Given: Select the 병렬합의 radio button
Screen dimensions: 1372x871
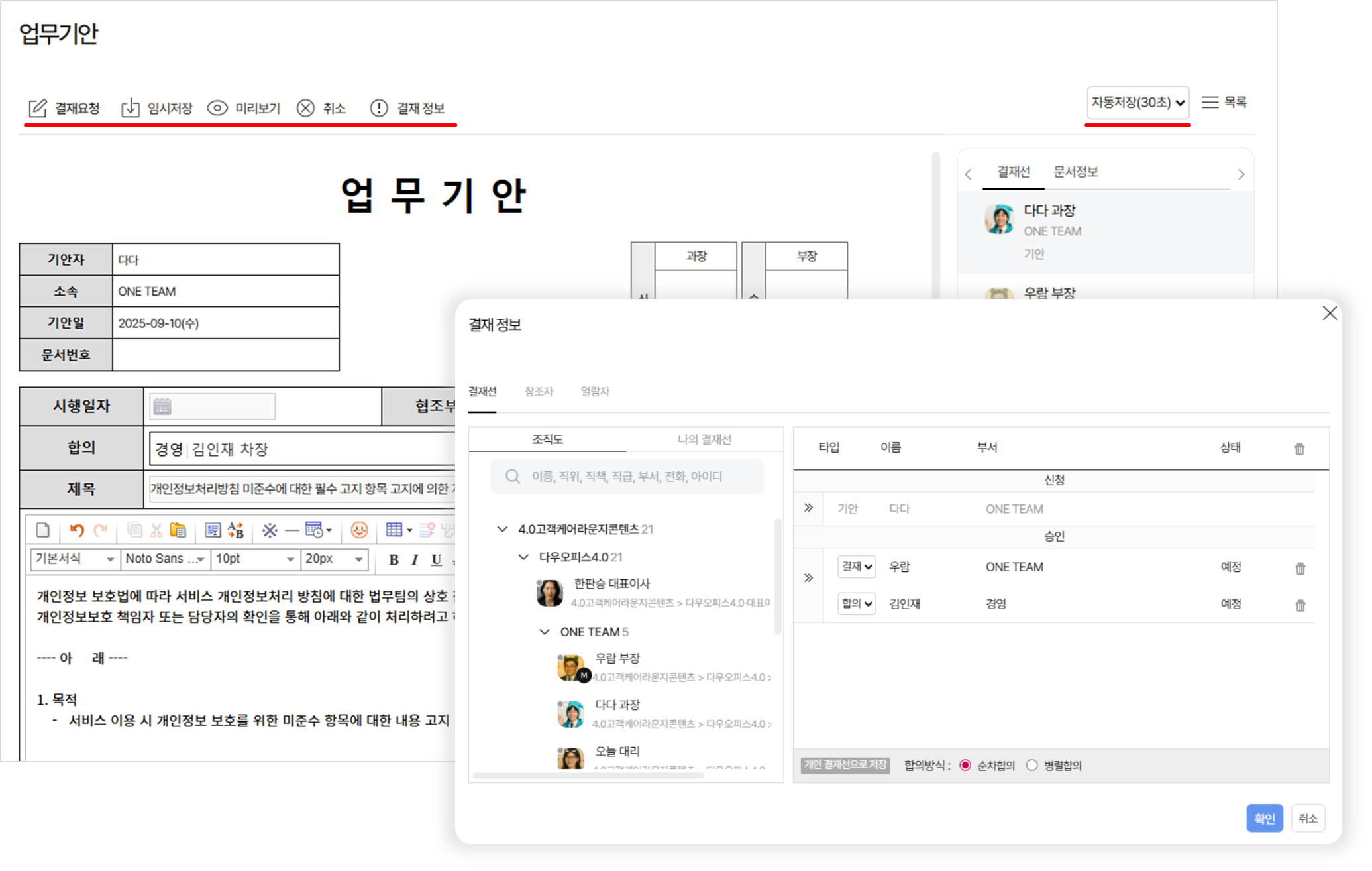Looking at the screenshot, I should [x=1031, y=765].
